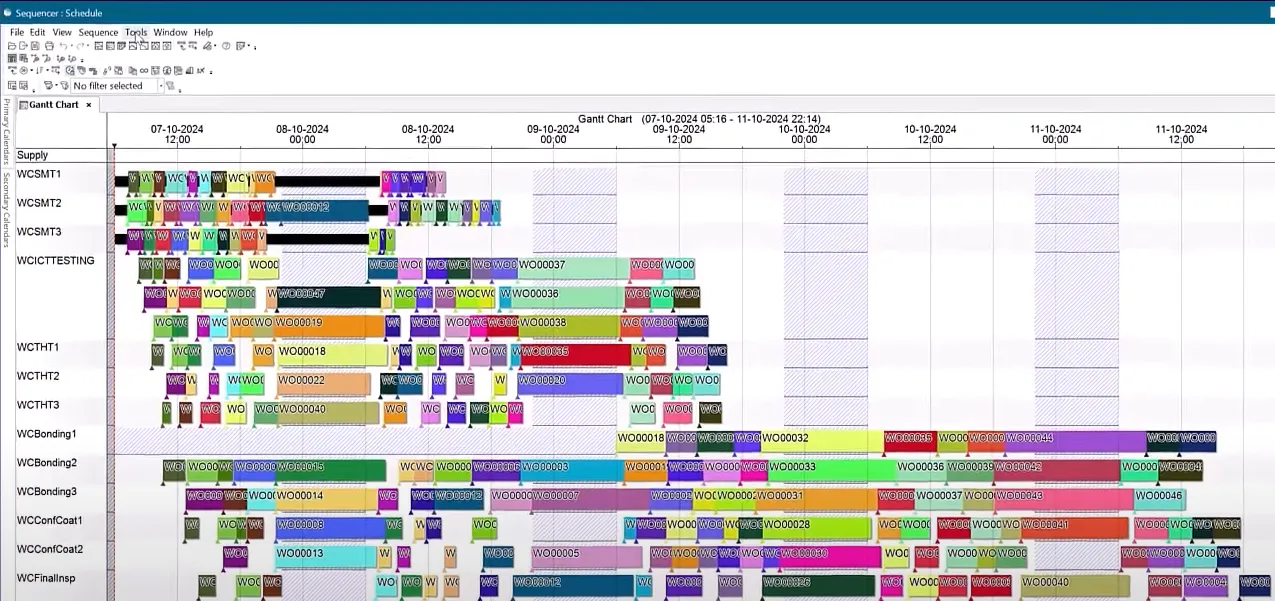Click the redo arrow icon
1275x601 pixels.
pyautogui.click(x=81, y=46)
